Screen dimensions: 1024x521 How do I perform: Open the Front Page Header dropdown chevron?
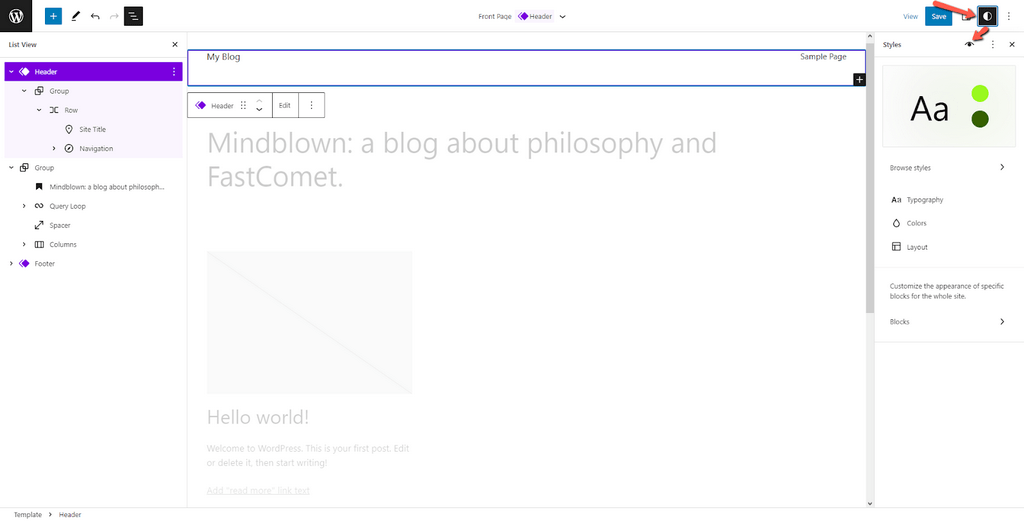563,17
